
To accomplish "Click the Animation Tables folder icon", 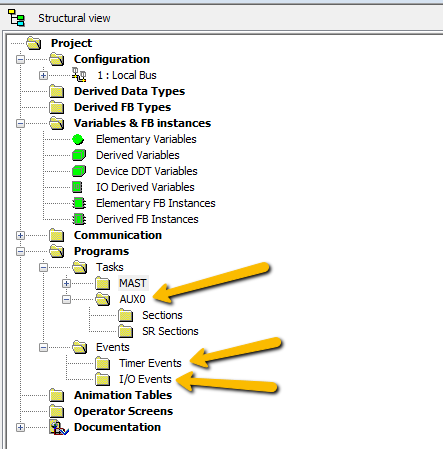I will point(57,395).
